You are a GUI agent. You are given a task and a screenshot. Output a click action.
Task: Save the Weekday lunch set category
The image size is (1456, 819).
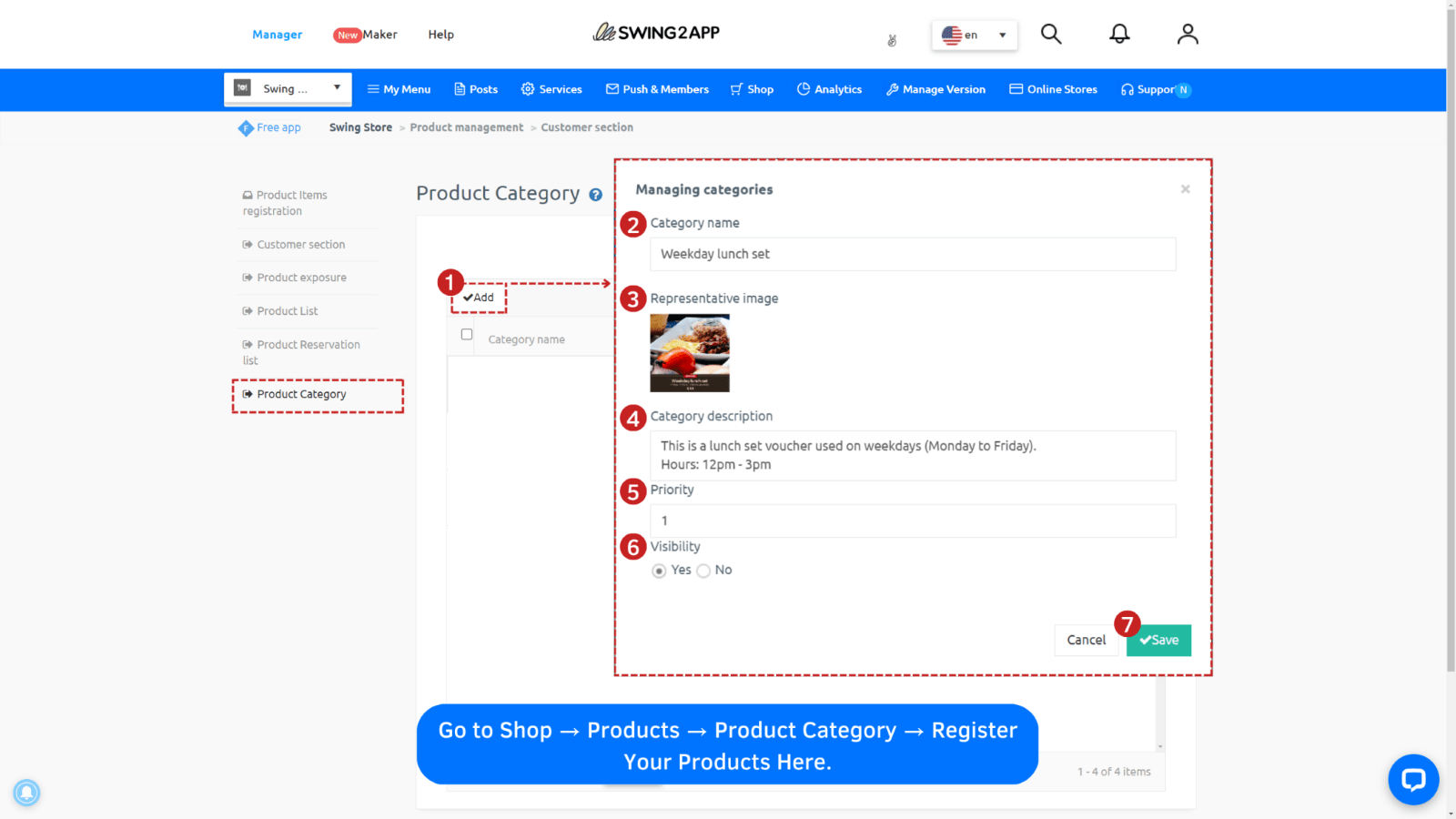coord(1158,640)
